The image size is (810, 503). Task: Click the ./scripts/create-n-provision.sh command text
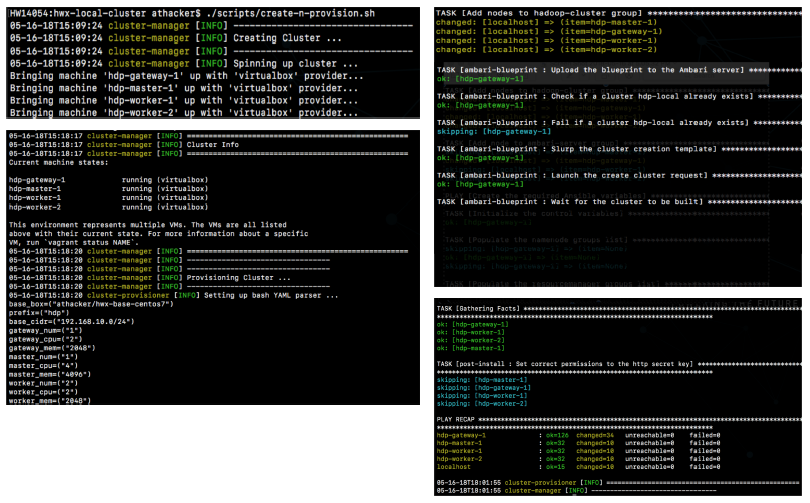[290, 13]
